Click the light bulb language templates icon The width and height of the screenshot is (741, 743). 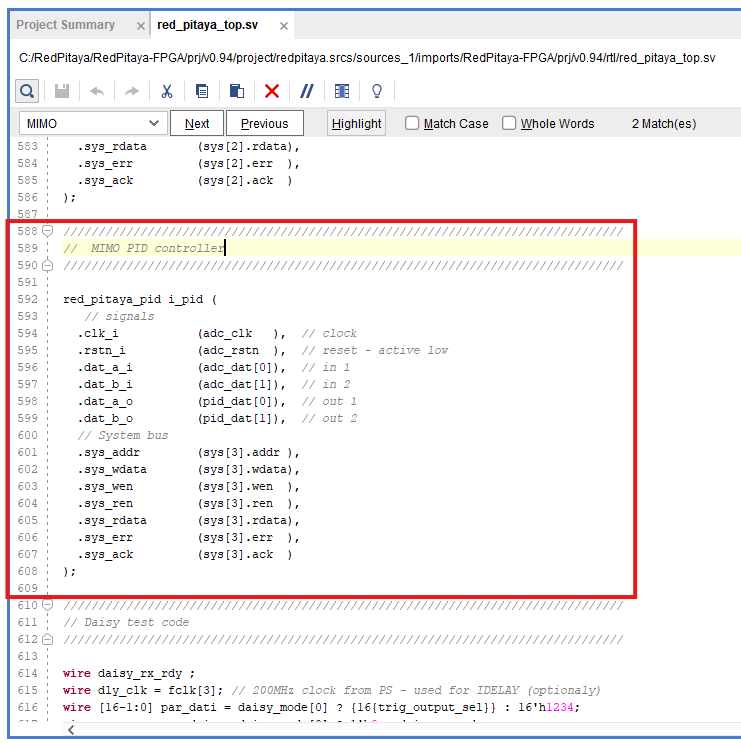[x=377, y=91]
